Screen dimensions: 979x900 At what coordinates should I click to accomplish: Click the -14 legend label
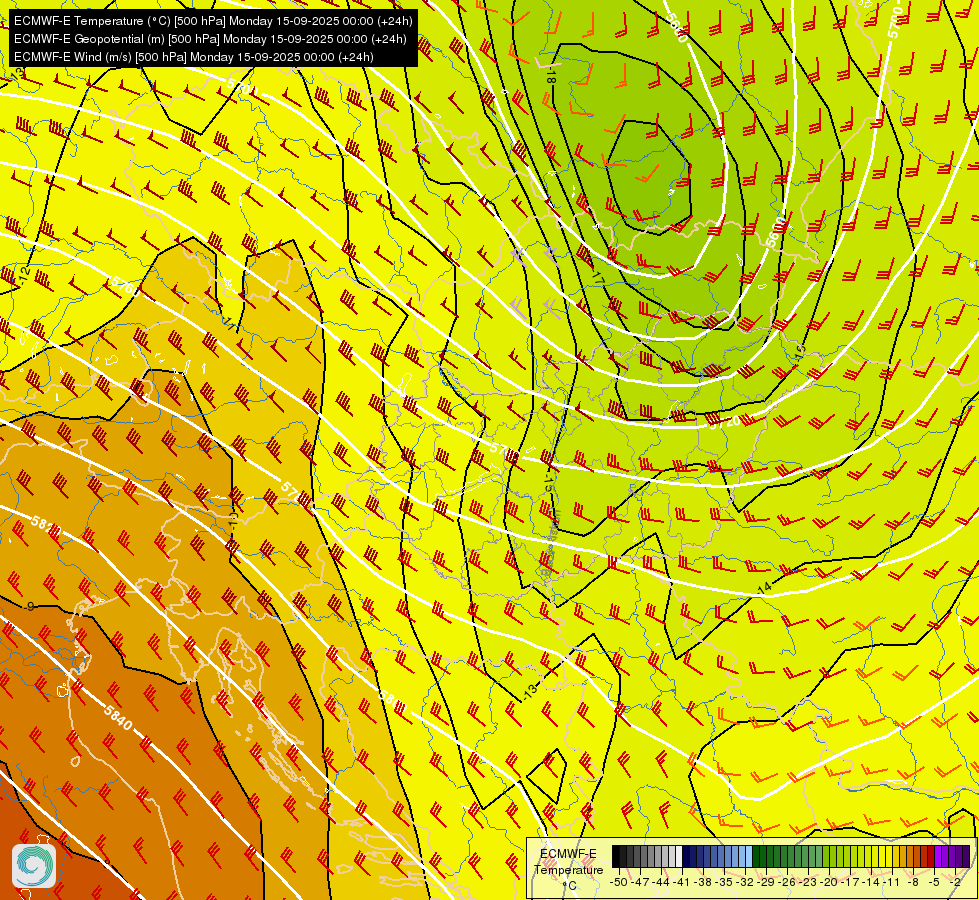point(871,882)
